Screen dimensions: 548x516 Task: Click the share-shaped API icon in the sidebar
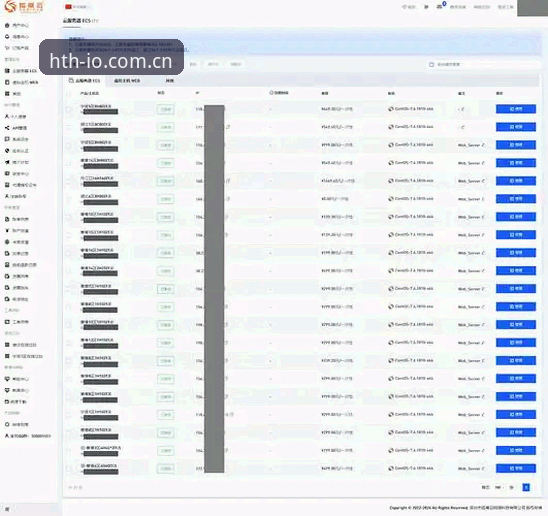tap(7, 128)
